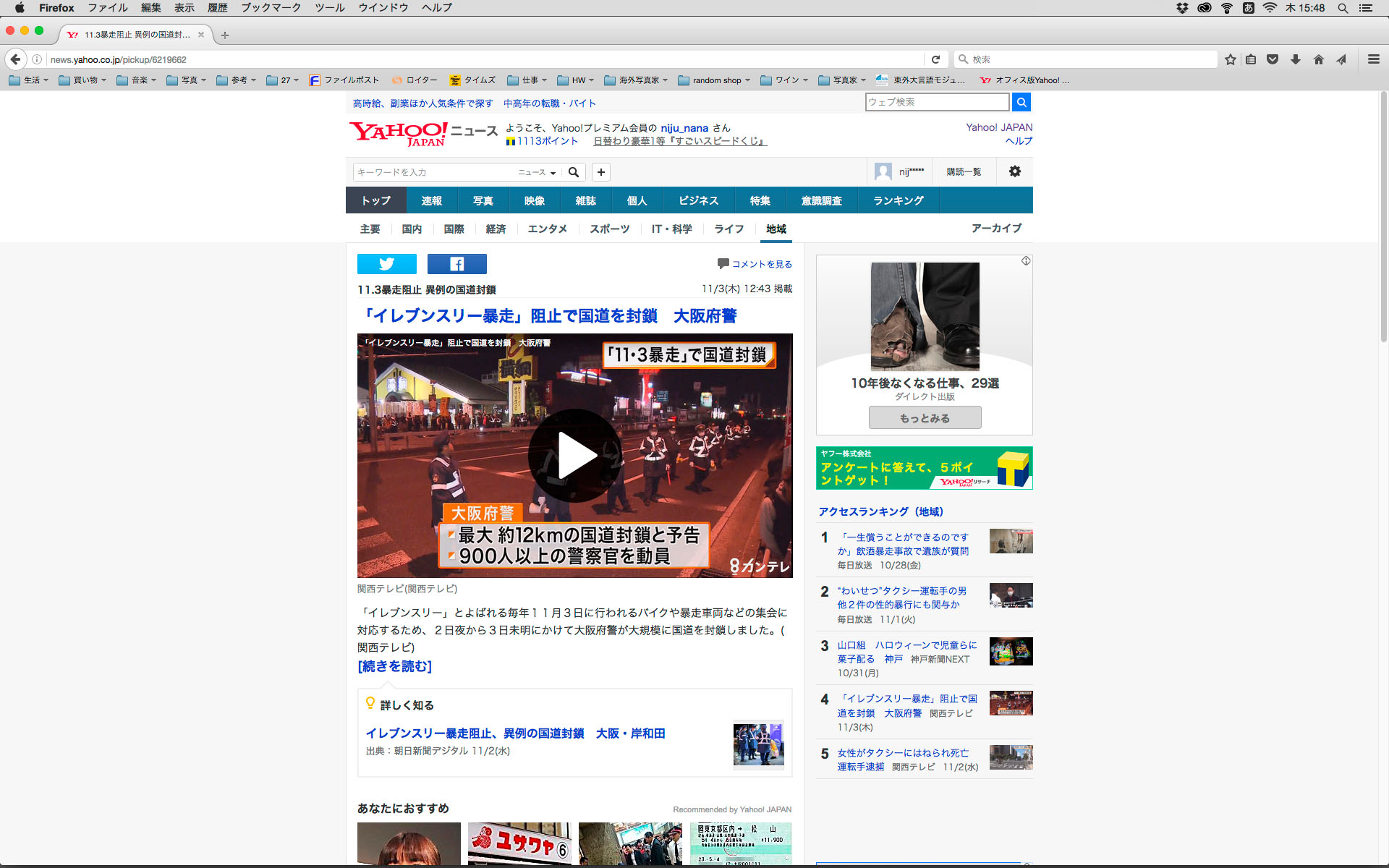The width and height of the screenshot is (1389, 868).
Task: Select スポーツ category tab
Action: coord(609,229)
